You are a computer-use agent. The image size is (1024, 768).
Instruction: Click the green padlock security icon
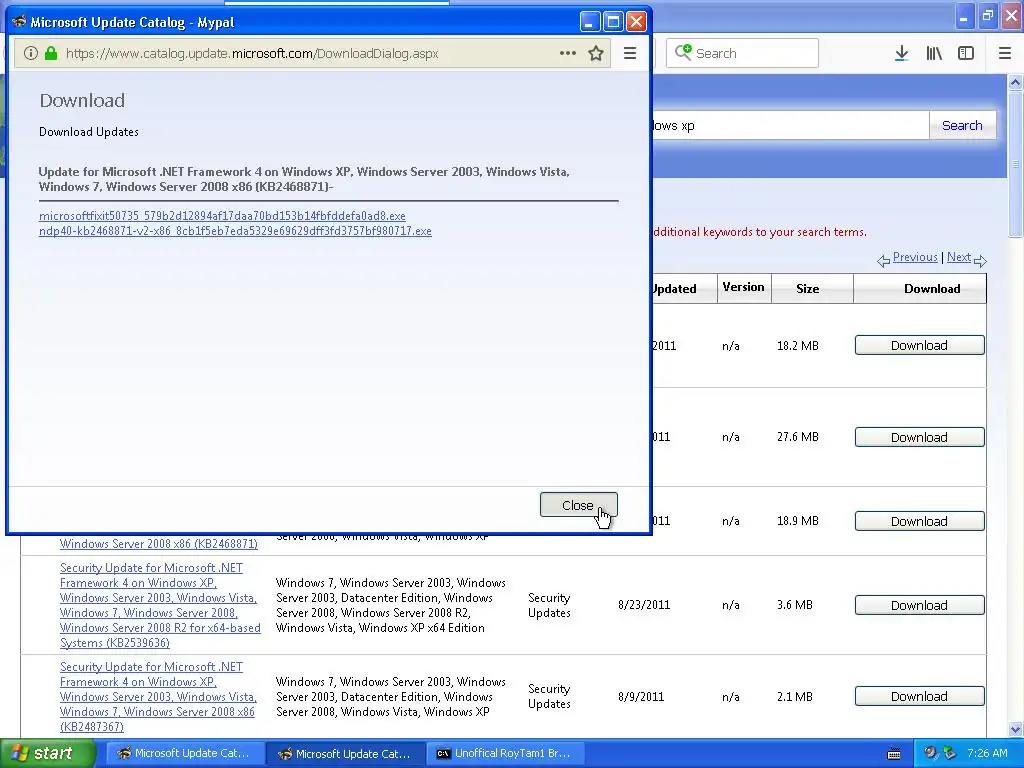tap(51, 54)
